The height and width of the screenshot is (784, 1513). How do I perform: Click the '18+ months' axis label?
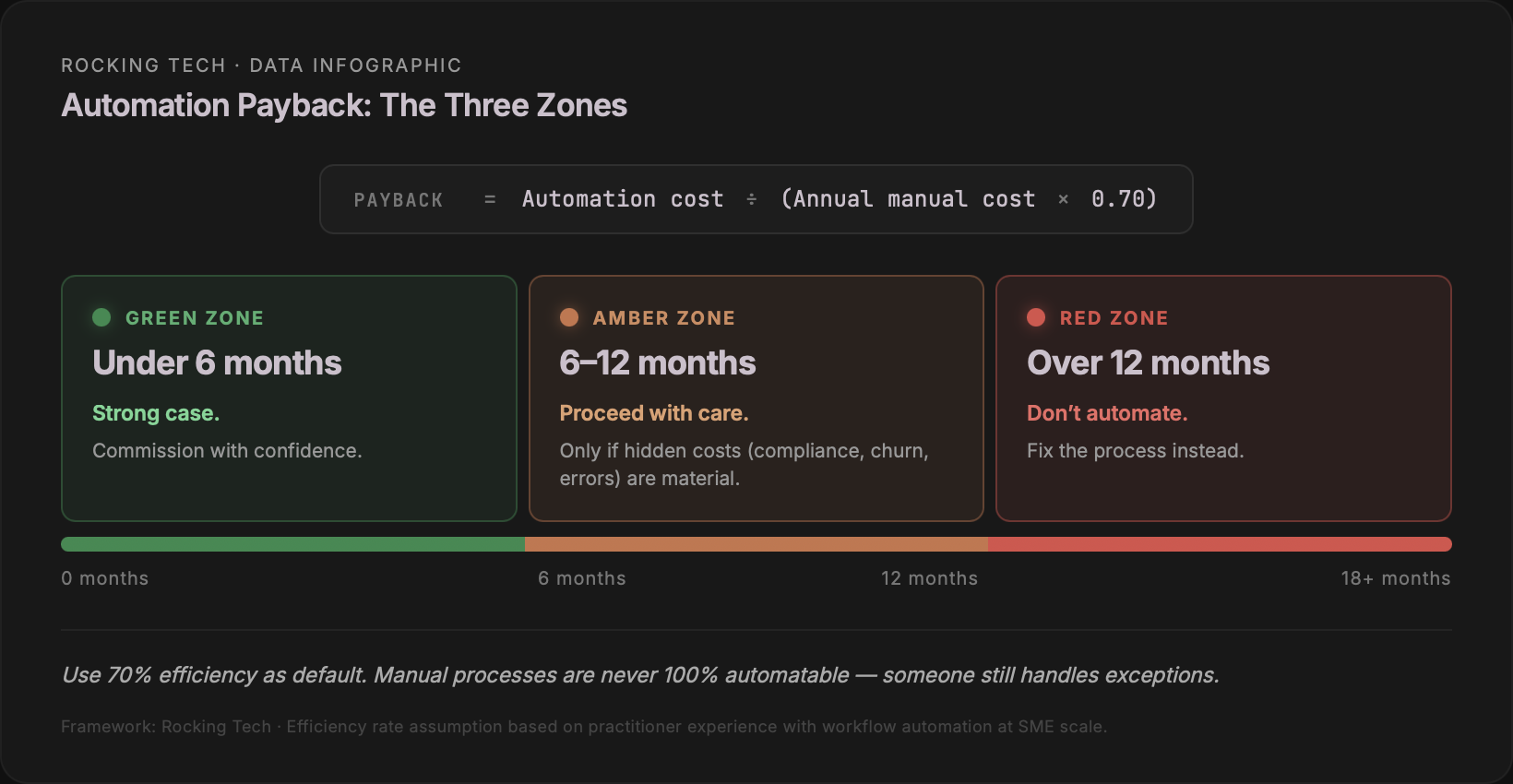pyautogui.click(x=1396, y=578)
